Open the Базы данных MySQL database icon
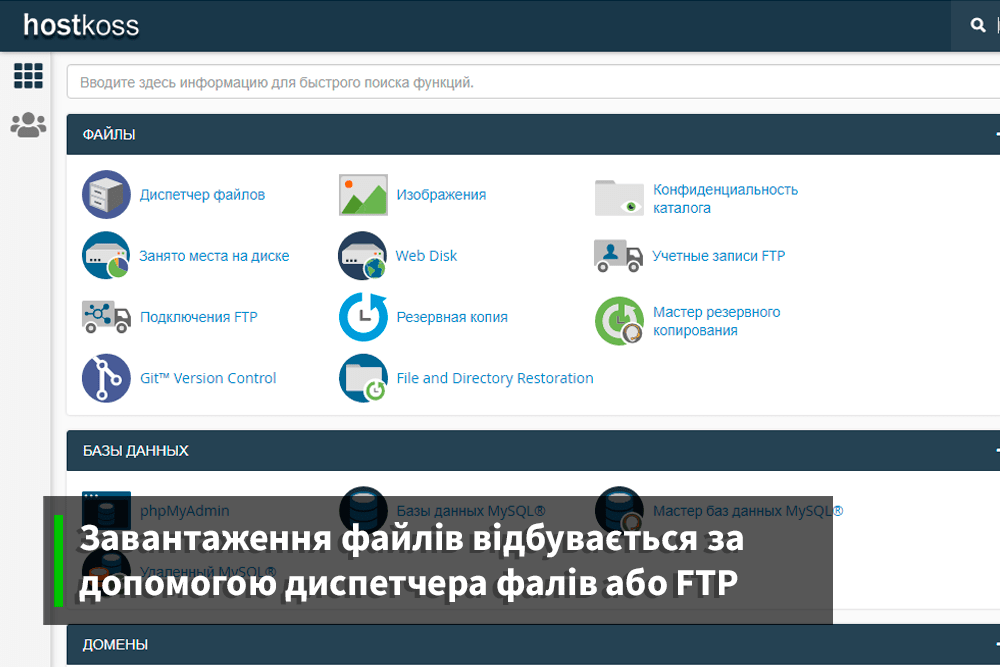 [x=363, y=511]
